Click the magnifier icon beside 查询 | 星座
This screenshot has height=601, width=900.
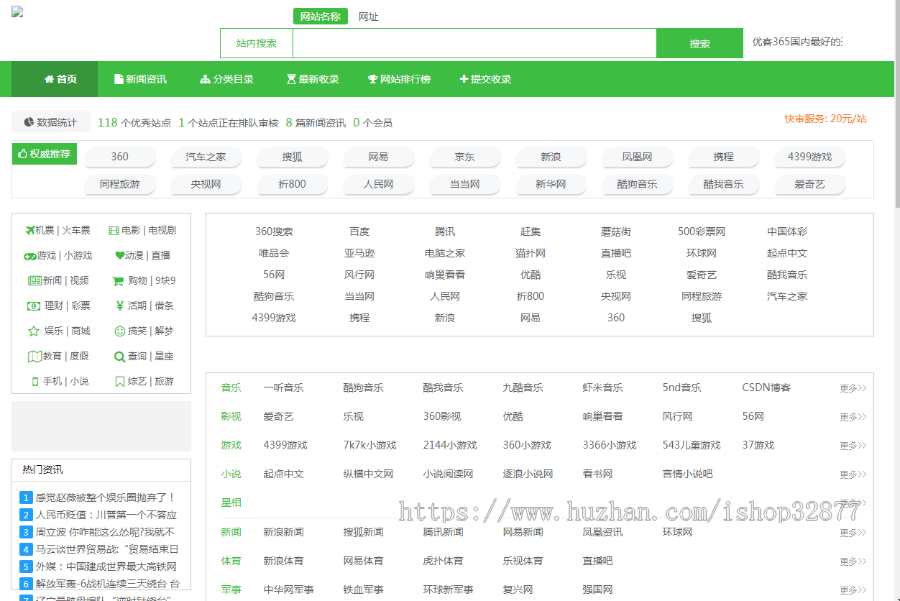point(119,356)
